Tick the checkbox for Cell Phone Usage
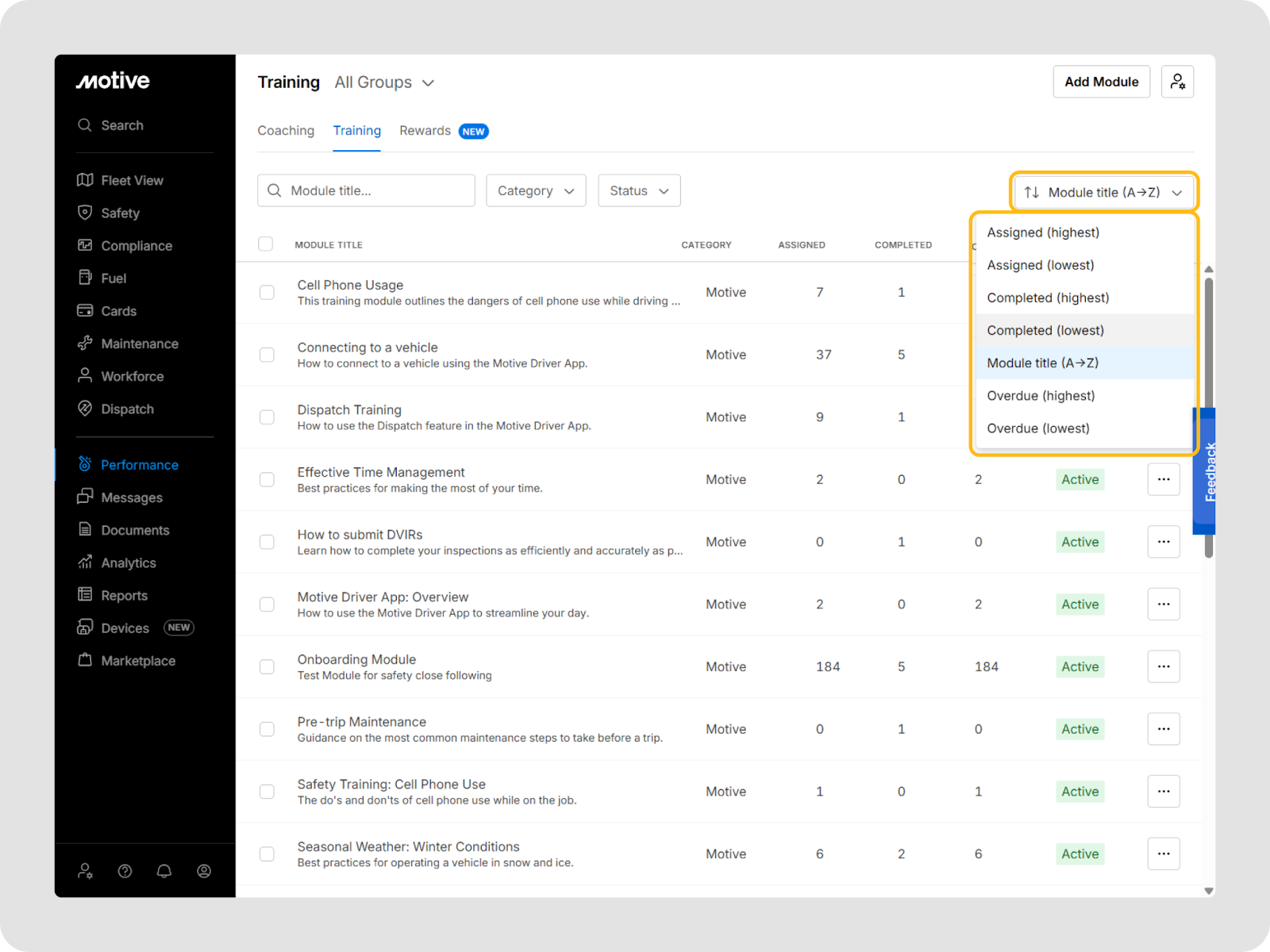This screenshot has height=952, width=1270. 267,293
